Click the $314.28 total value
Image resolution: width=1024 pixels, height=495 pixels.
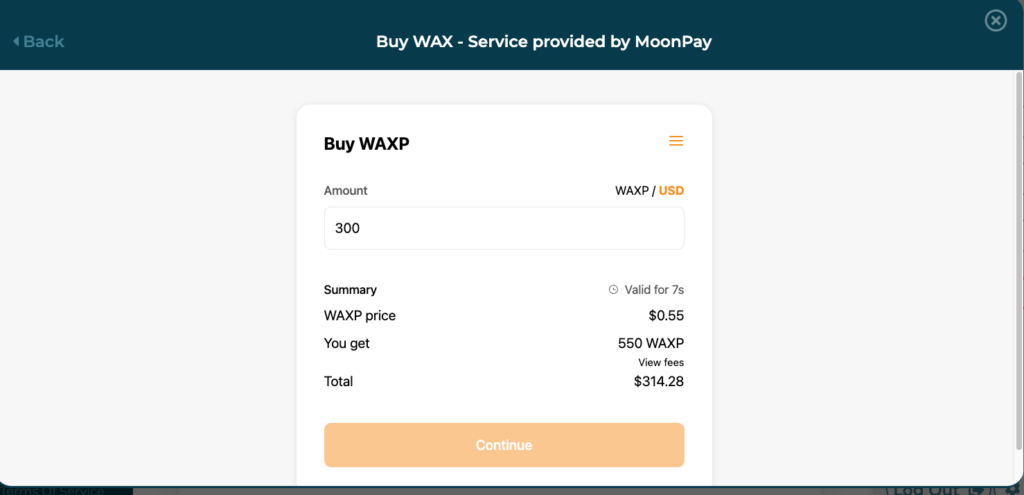(659, 381)
